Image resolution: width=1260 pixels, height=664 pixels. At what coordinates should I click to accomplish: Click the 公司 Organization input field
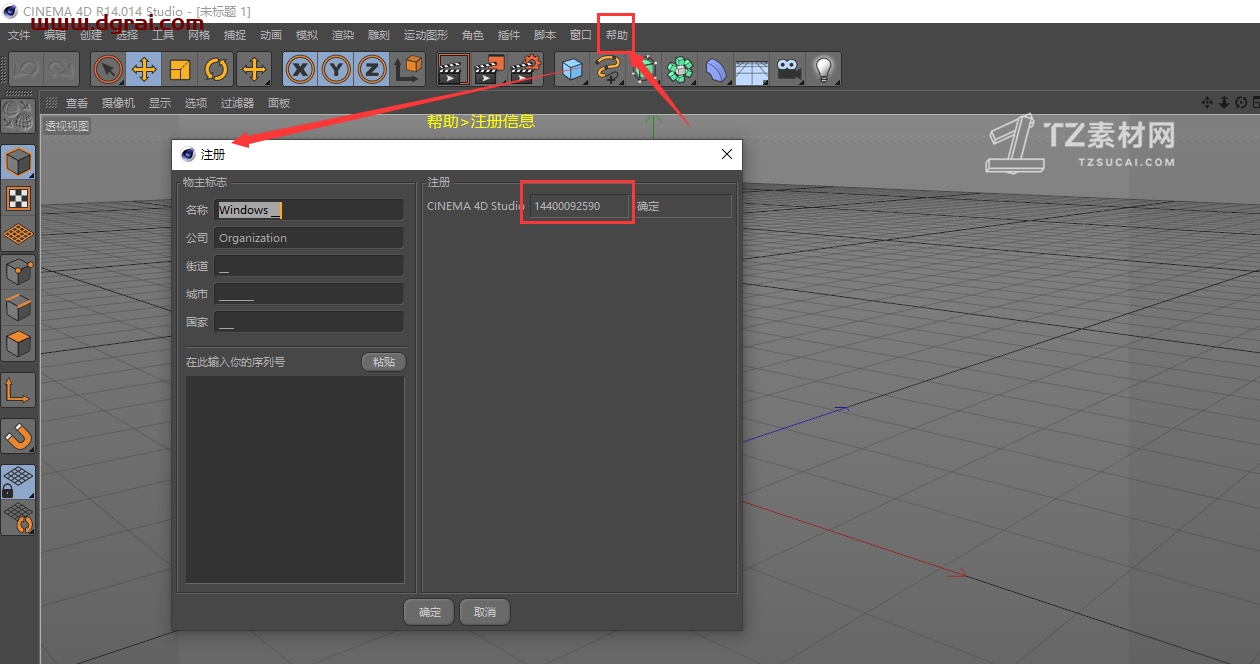(309, 238)
